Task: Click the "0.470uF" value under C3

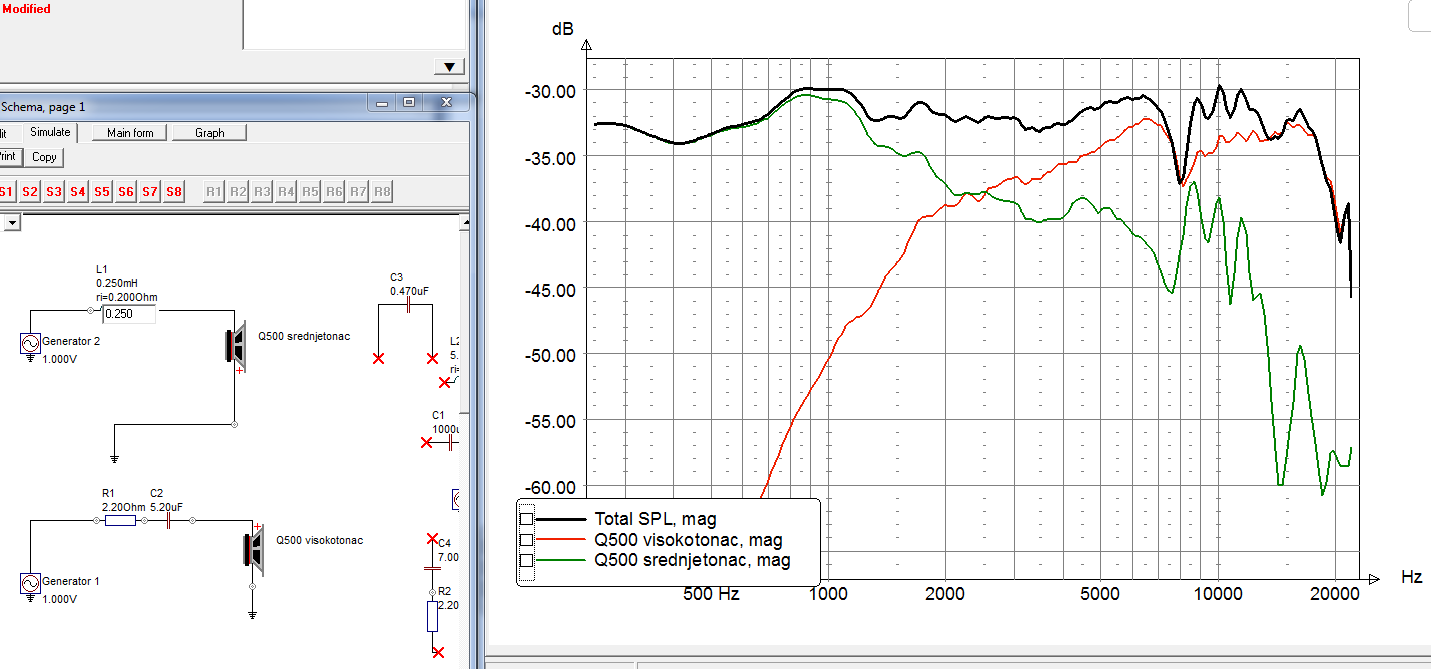Action: click(409, 291)
